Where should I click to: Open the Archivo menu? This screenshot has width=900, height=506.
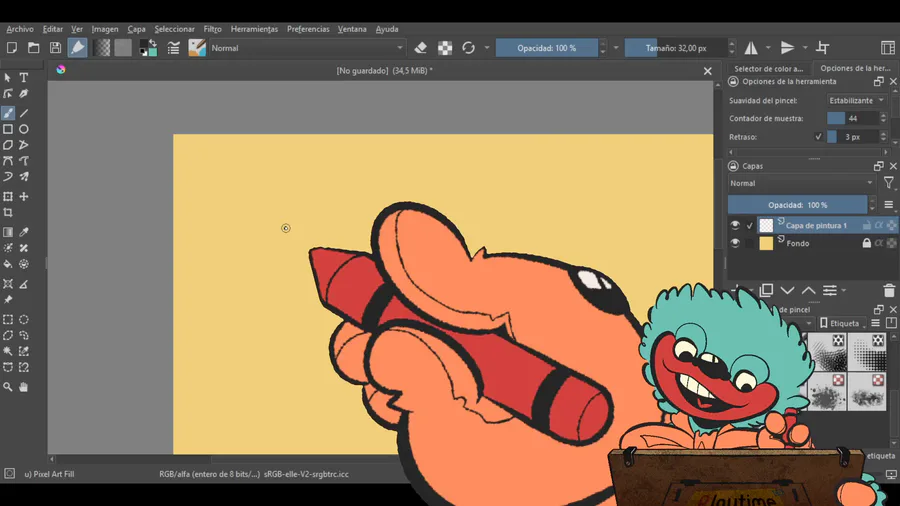pos(20,29)
